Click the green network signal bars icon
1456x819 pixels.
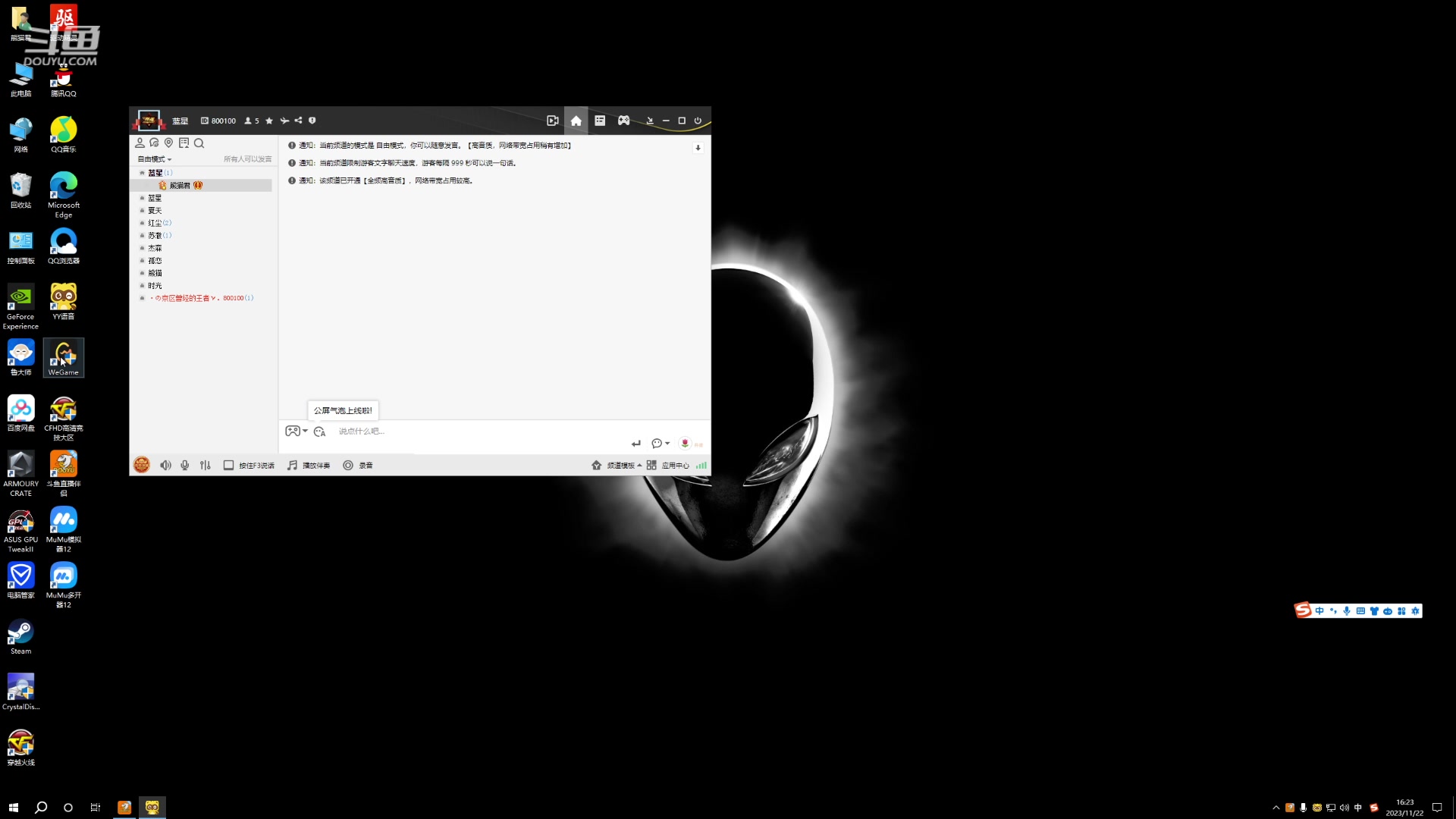click(x=701, y=465)
